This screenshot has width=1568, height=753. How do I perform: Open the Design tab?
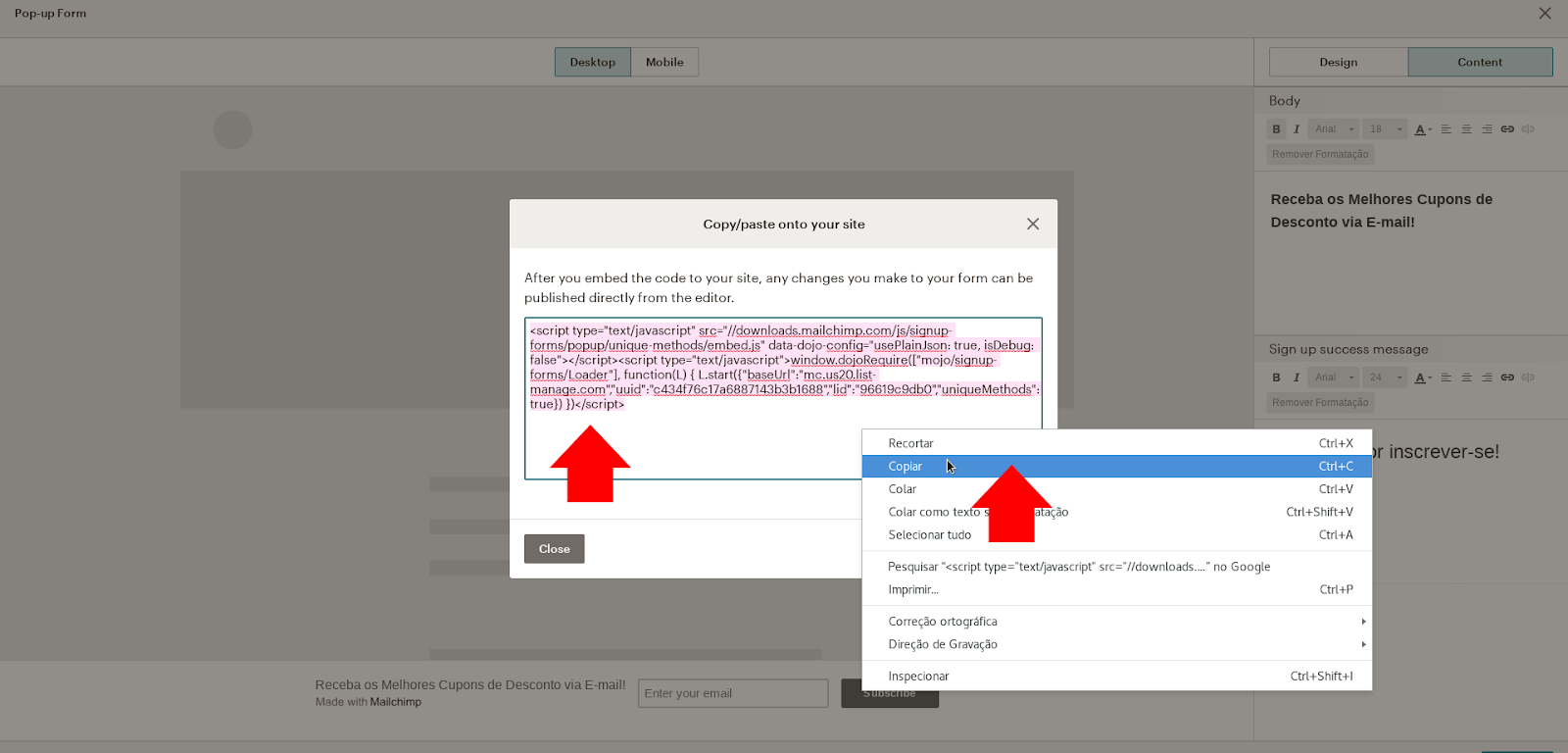coord(1339,62)
